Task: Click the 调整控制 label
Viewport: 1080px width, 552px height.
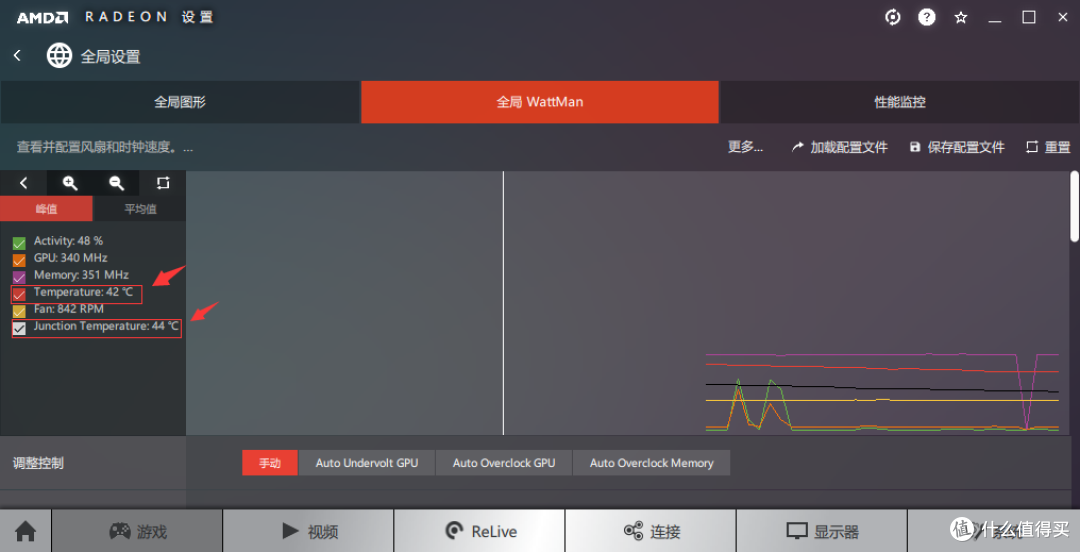Action: pos(39,463)
